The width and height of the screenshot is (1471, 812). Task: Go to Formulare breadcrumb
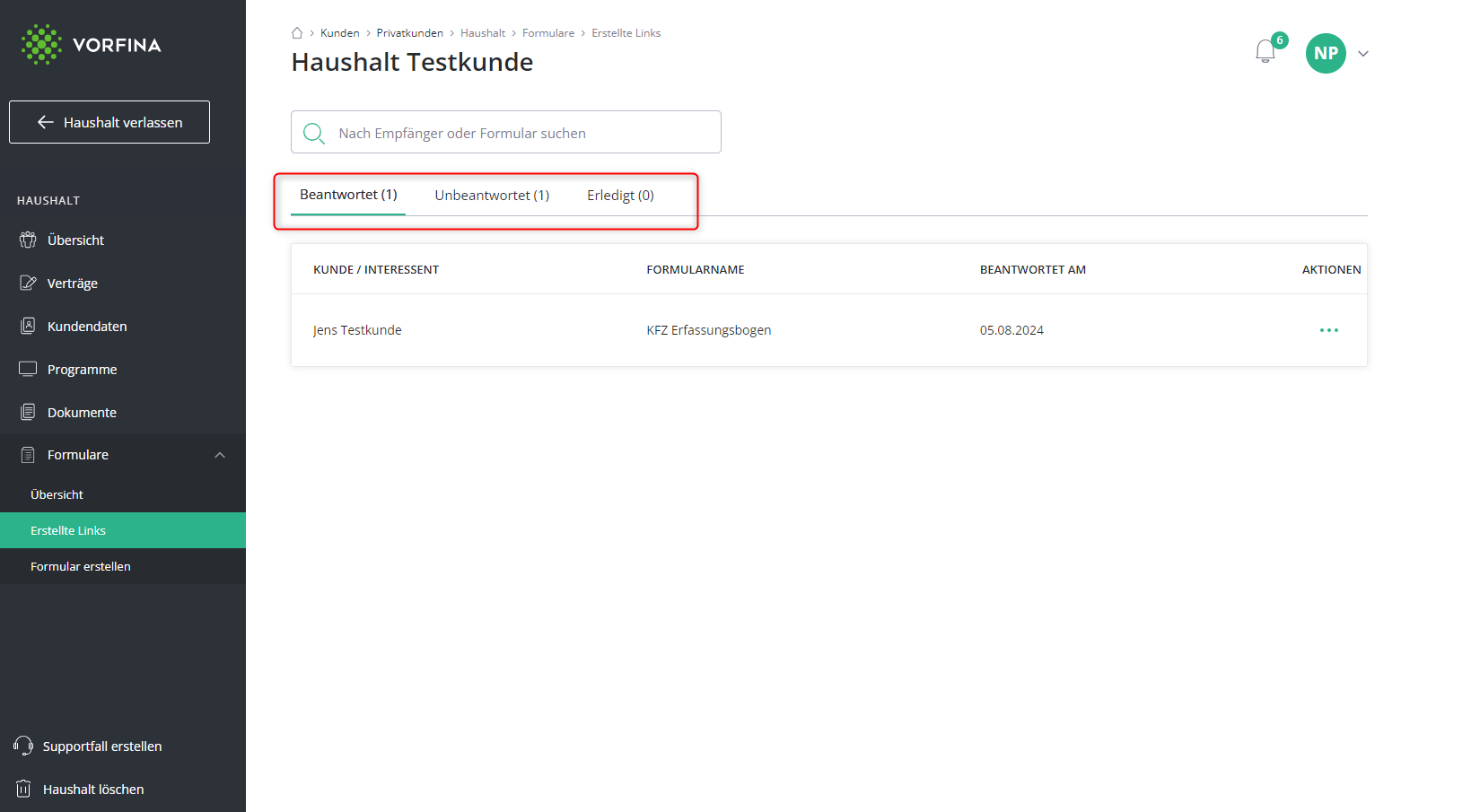click(x=548, y=33)
